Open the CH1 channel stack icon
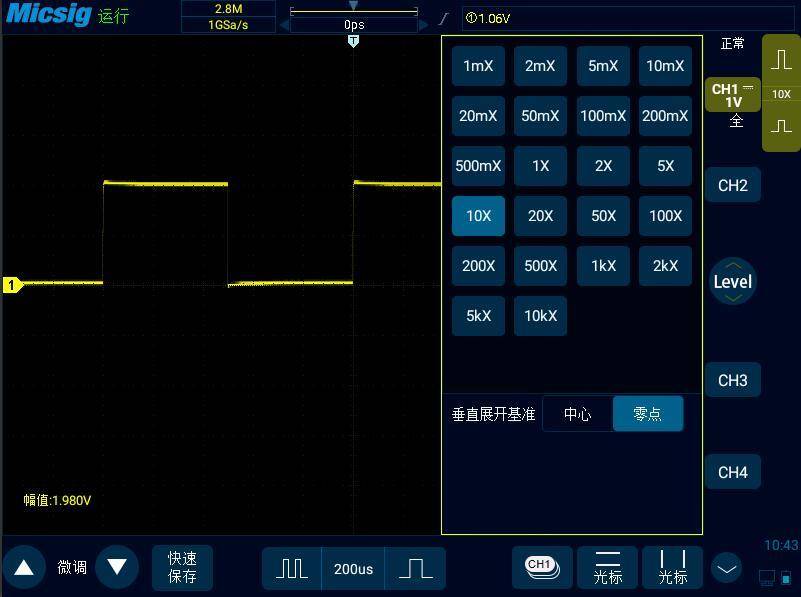Screen dimensions: 801x597 click(542, 567)
